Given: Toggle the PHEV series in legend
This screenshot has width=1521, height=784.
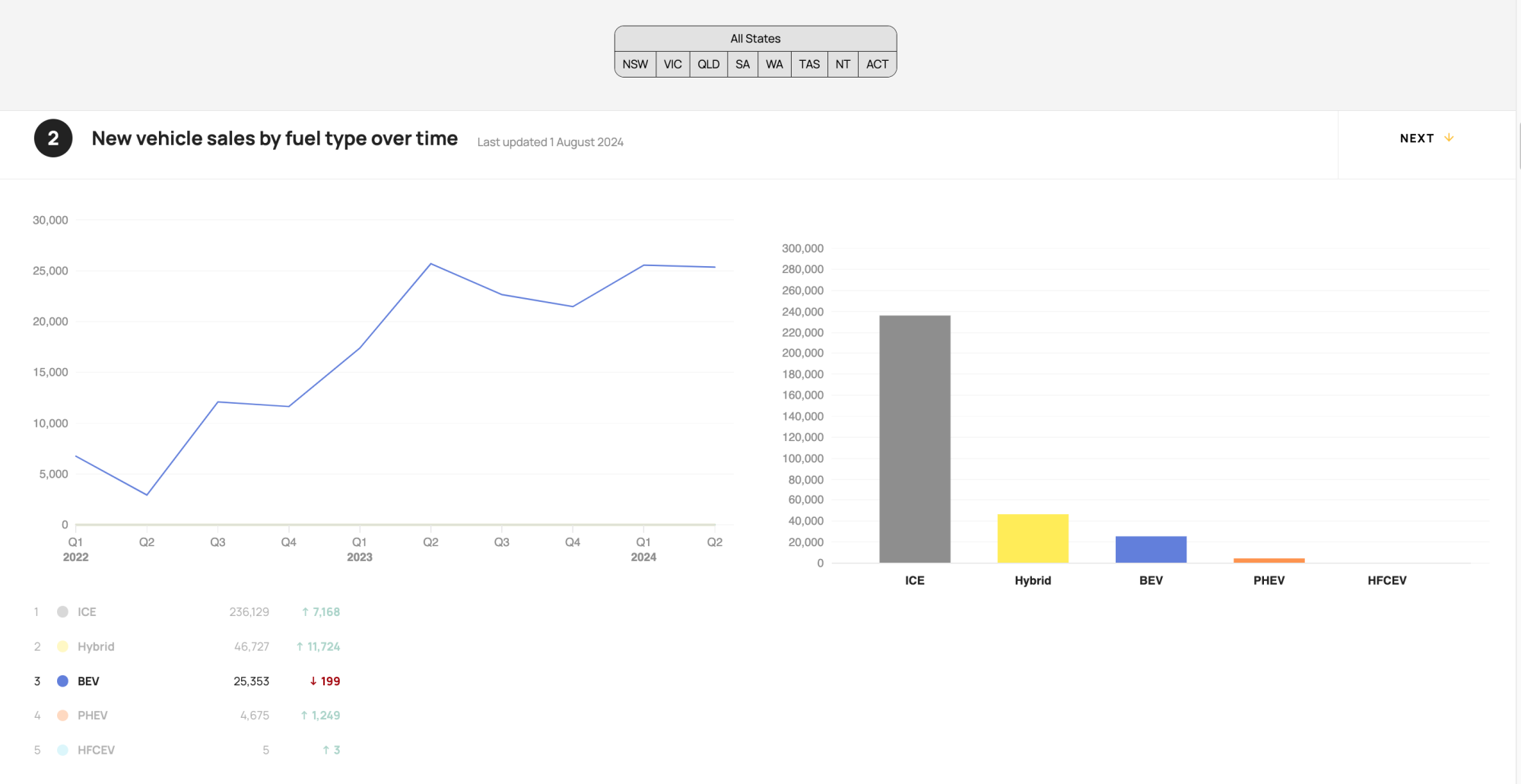Looking at the screenshot, I should point(186,716).
